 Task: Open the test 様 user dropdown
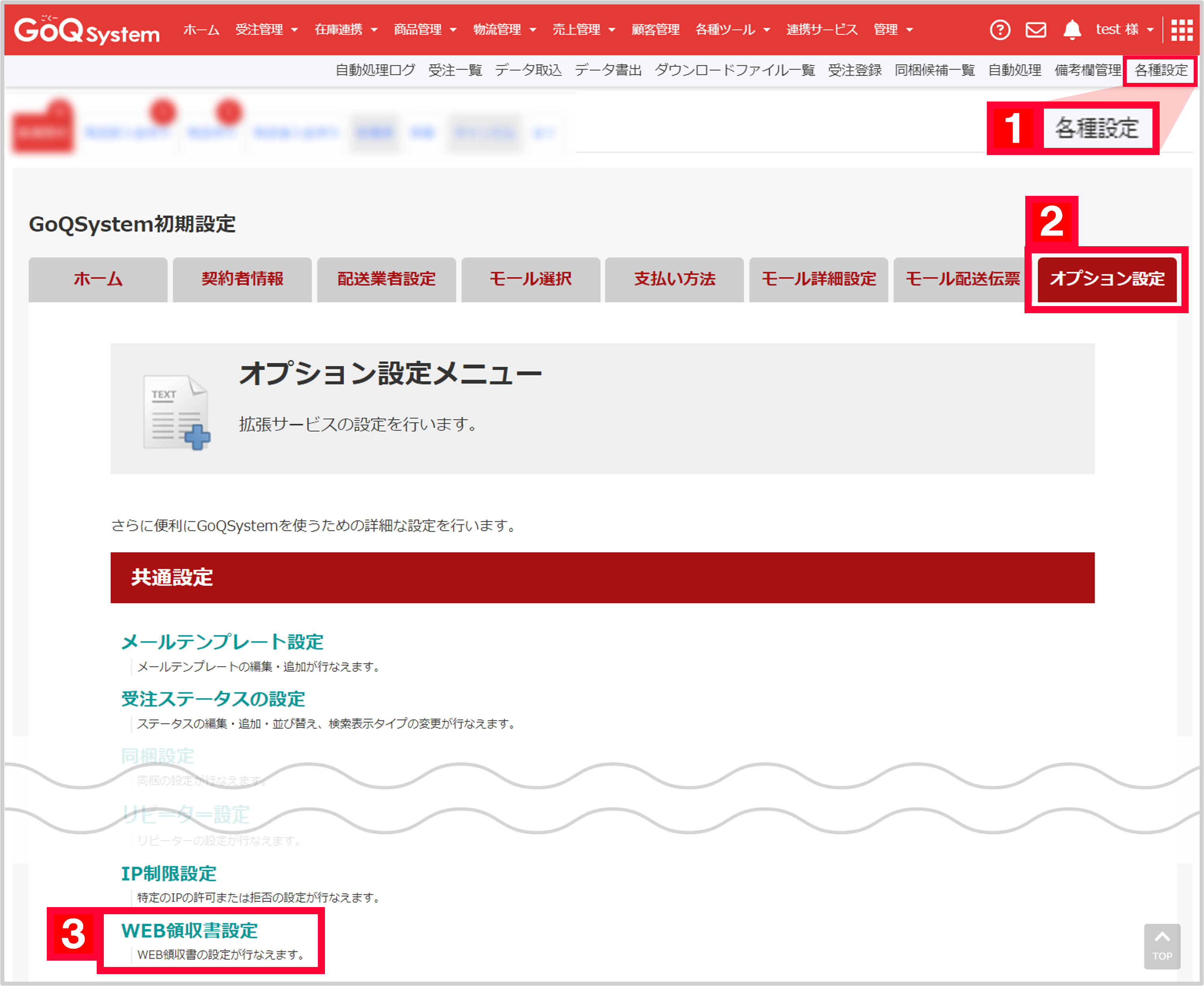pos(1124,29)
